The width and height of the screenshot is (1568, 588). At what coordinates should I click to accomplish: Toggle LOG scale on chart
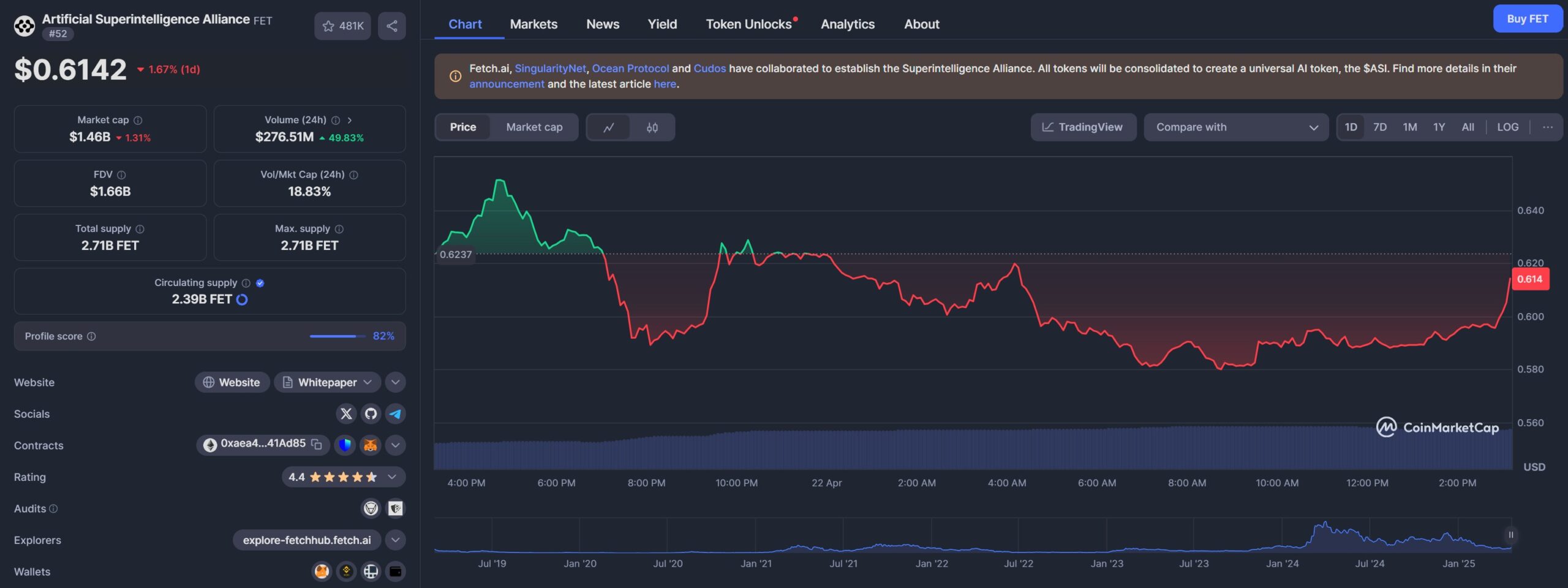1508,127
